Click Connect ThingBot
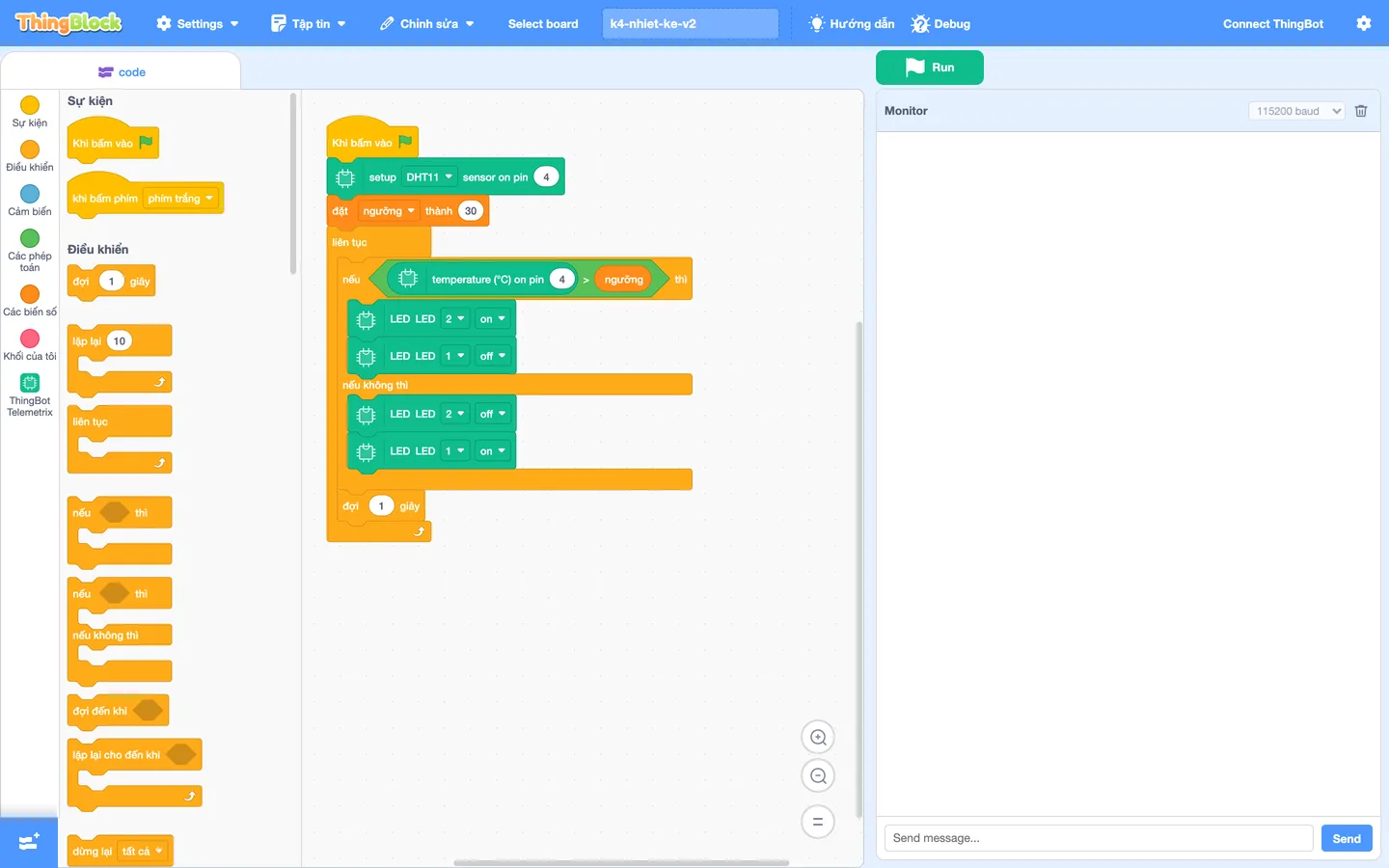 (x=1273, y=23)
